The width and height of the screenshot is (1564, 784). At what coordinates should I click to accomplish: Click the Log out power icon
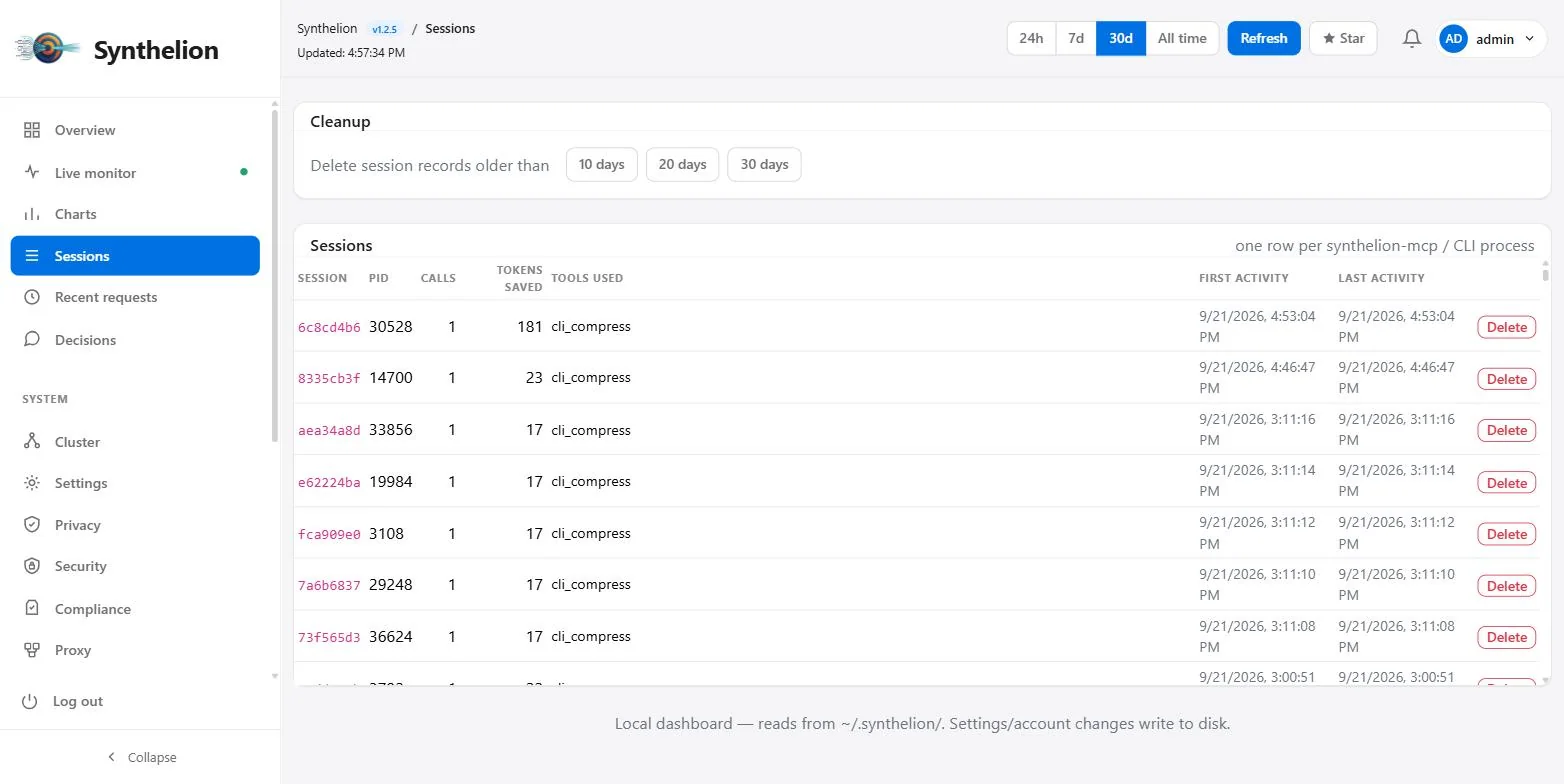[x=30, y=701]
